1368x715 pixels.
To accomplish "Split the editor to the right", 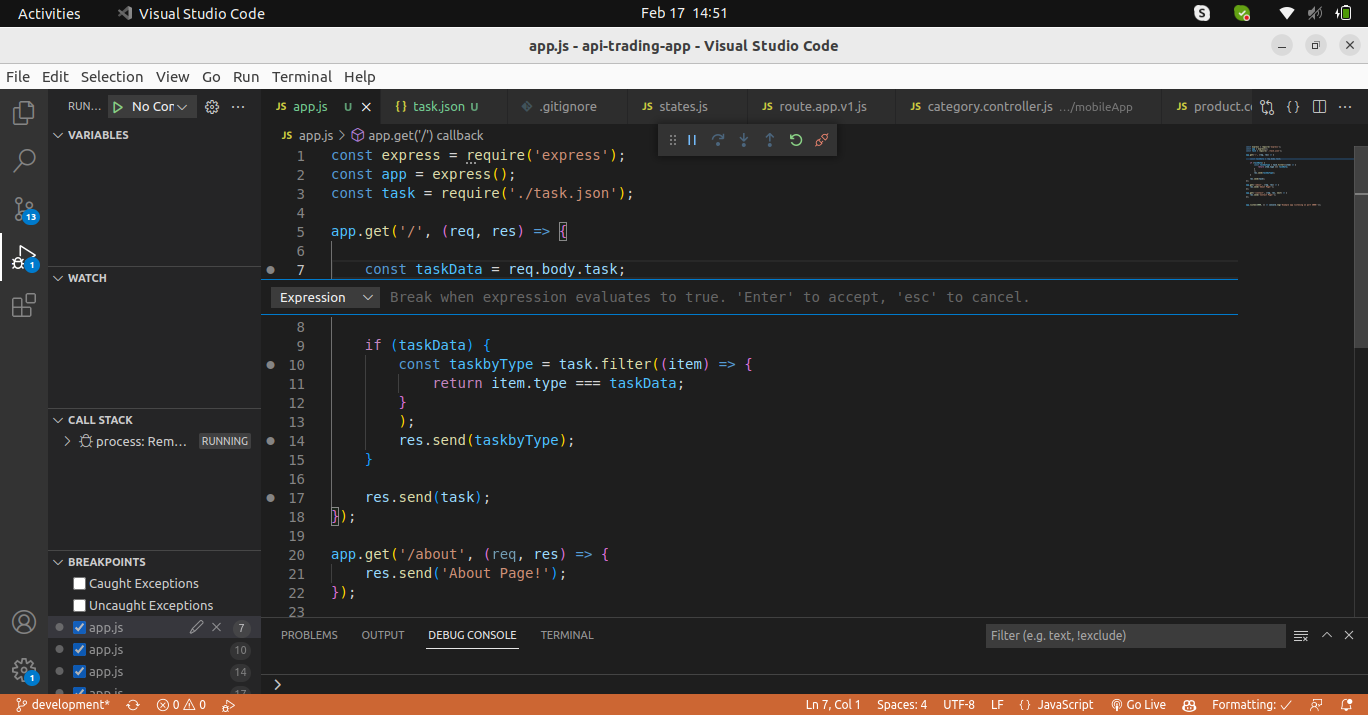I will (1319, 107).
